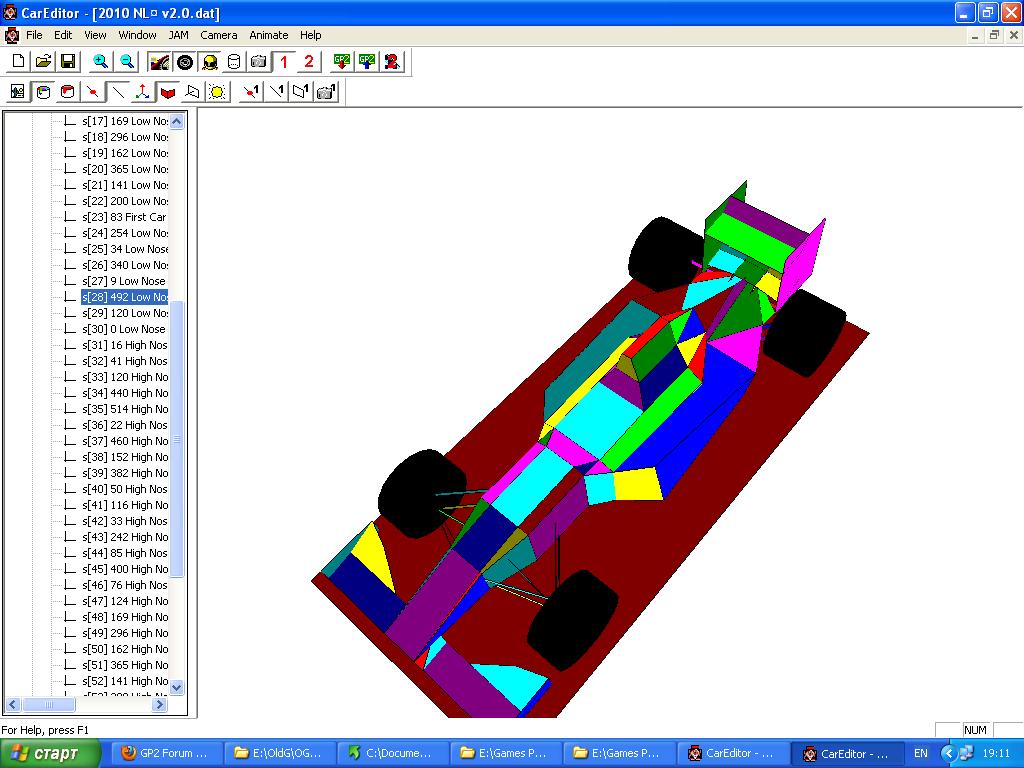
Task: Open the JAM menu
Action: point(179,35)
